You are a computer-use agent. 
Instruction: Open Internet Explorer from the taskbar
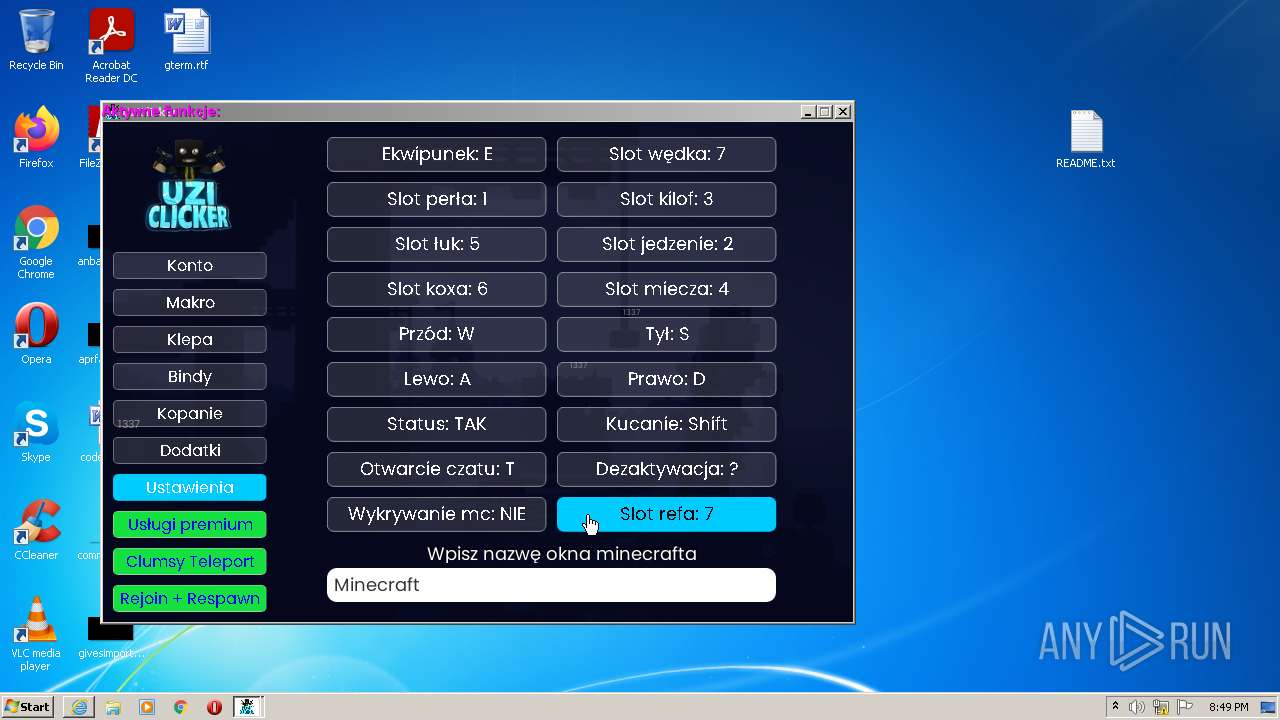pyautogui.click(x=79, y=707)
